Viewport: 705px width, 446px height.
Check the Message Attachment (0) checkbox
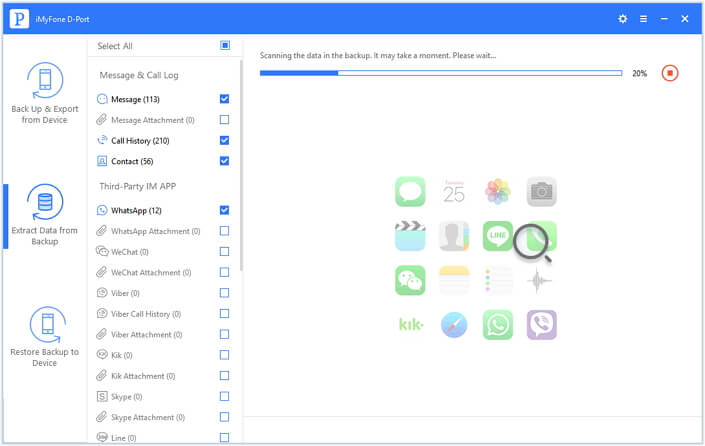224,120
